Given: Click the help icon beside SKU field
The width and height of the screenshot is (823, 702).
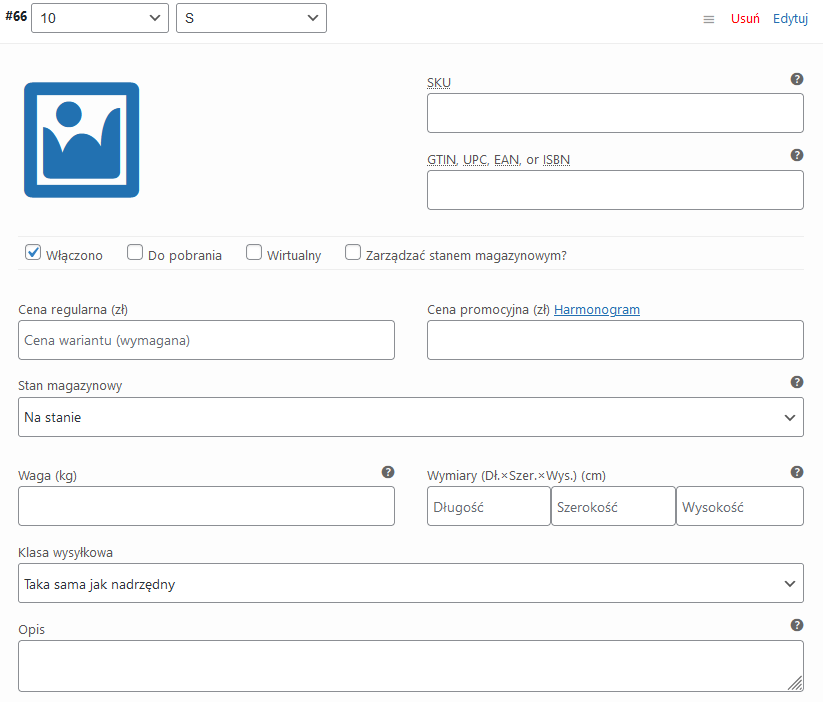Looking at the screenshot, I should (797, 78).
